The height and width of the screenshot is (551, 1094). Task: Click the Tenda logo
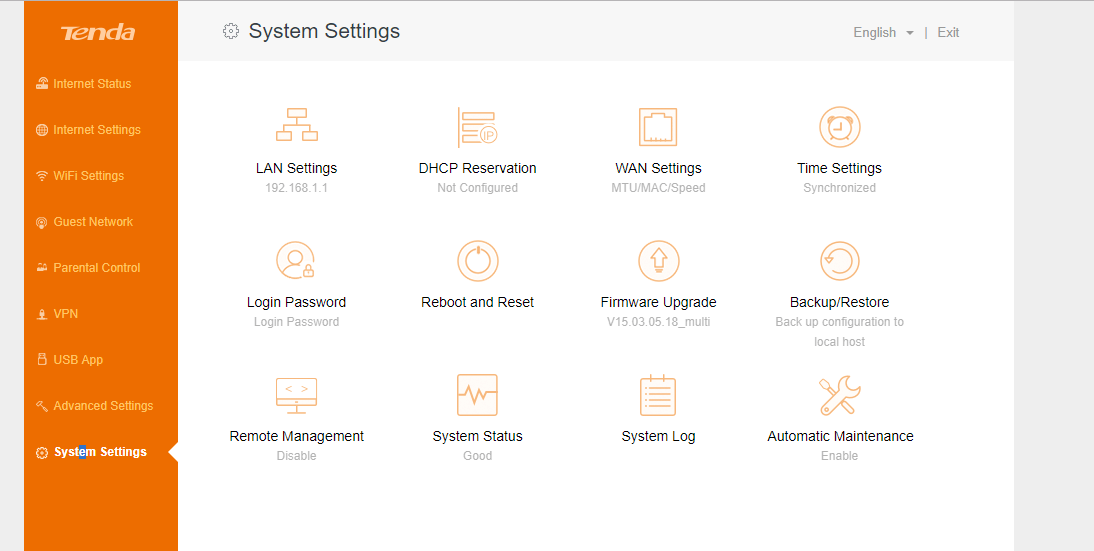(x=98, y=33)
